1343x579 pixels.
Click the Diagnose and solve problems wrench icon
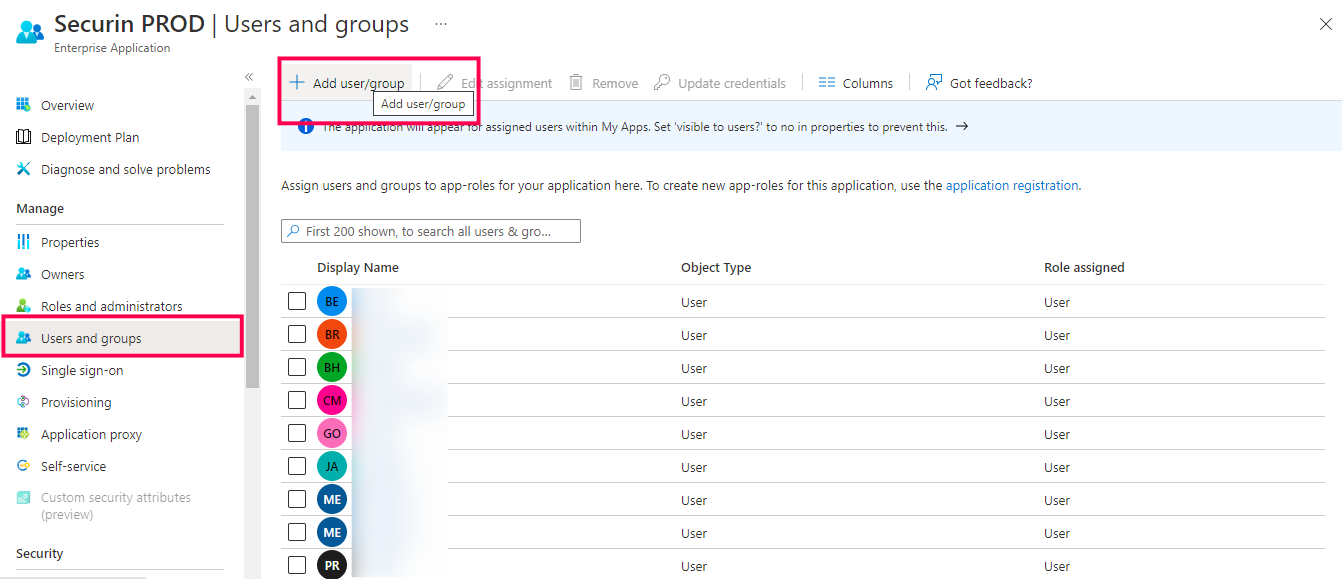(23, 169)
